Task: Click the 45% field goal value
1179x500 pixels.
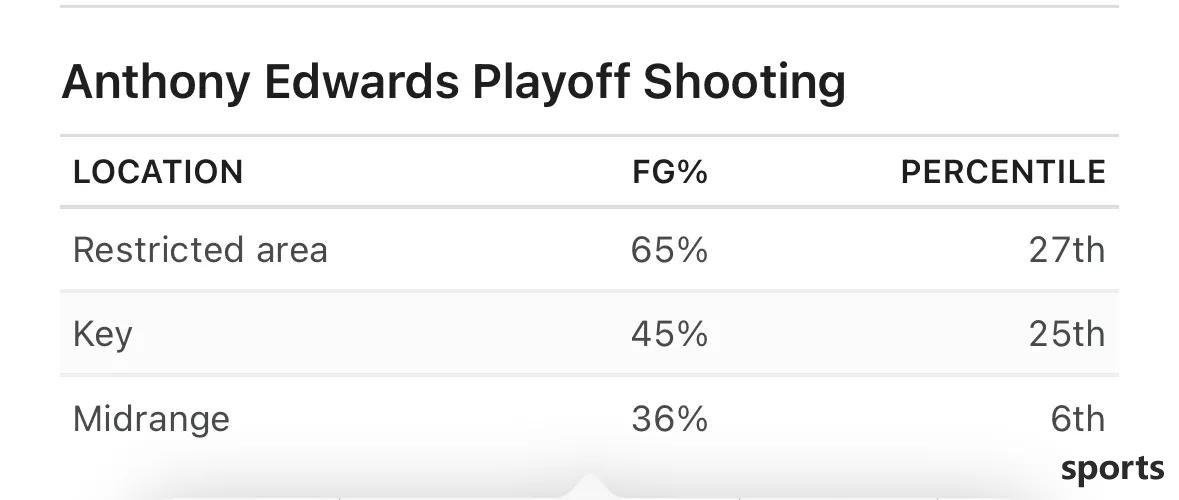Action: pyautogui.click(x=669, y=334)
